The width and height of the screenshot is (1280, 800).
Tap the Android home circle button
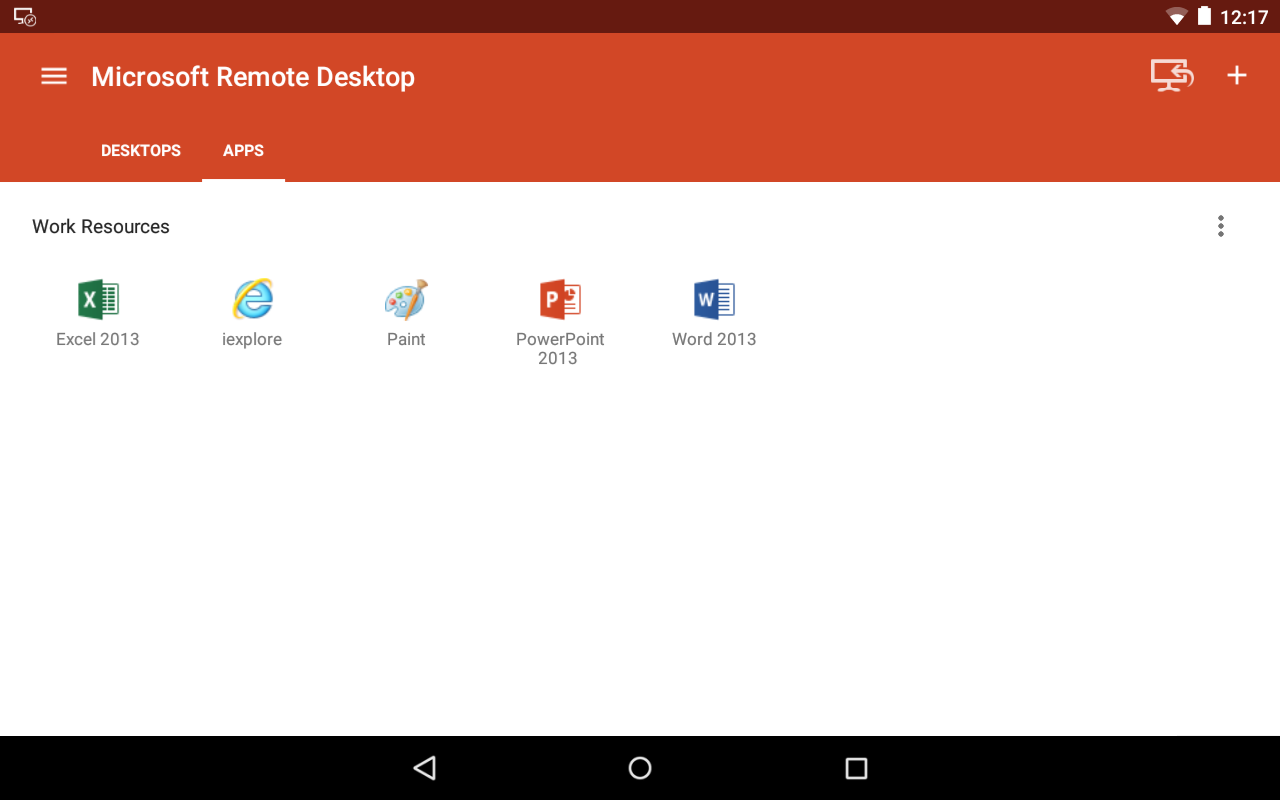[x=639, y=768]
